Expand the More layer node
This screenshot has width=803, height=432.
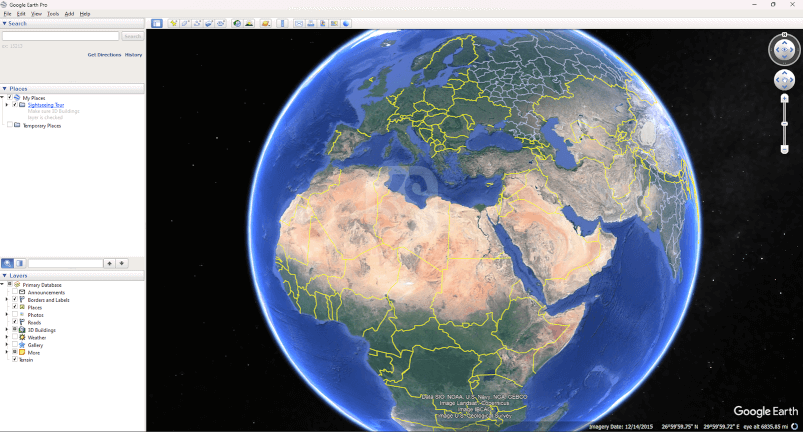pos(7,352)
